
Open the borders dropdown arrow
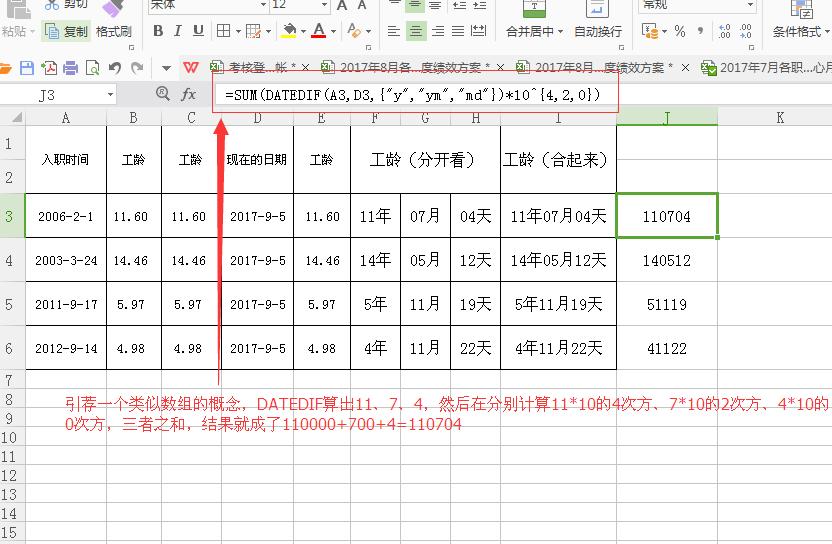pos(238,31)
